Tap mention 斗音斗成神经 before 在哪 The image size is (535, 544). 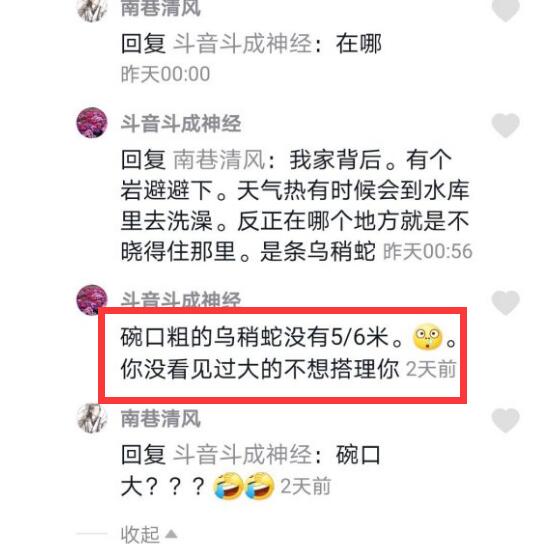pos(242,44)
